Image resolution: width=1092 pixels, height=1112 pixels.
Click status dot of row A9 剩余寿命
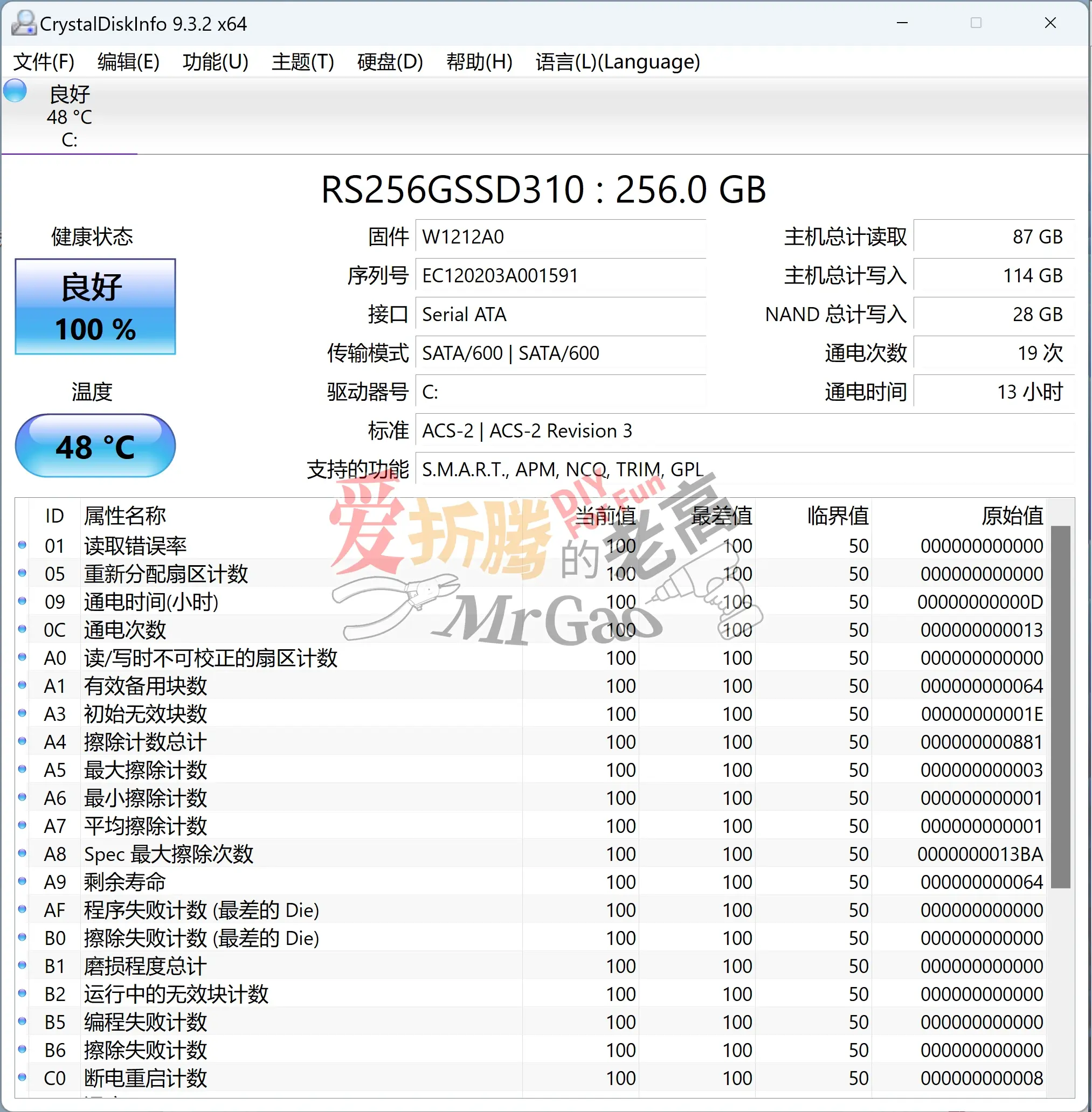tap(22, 881)
